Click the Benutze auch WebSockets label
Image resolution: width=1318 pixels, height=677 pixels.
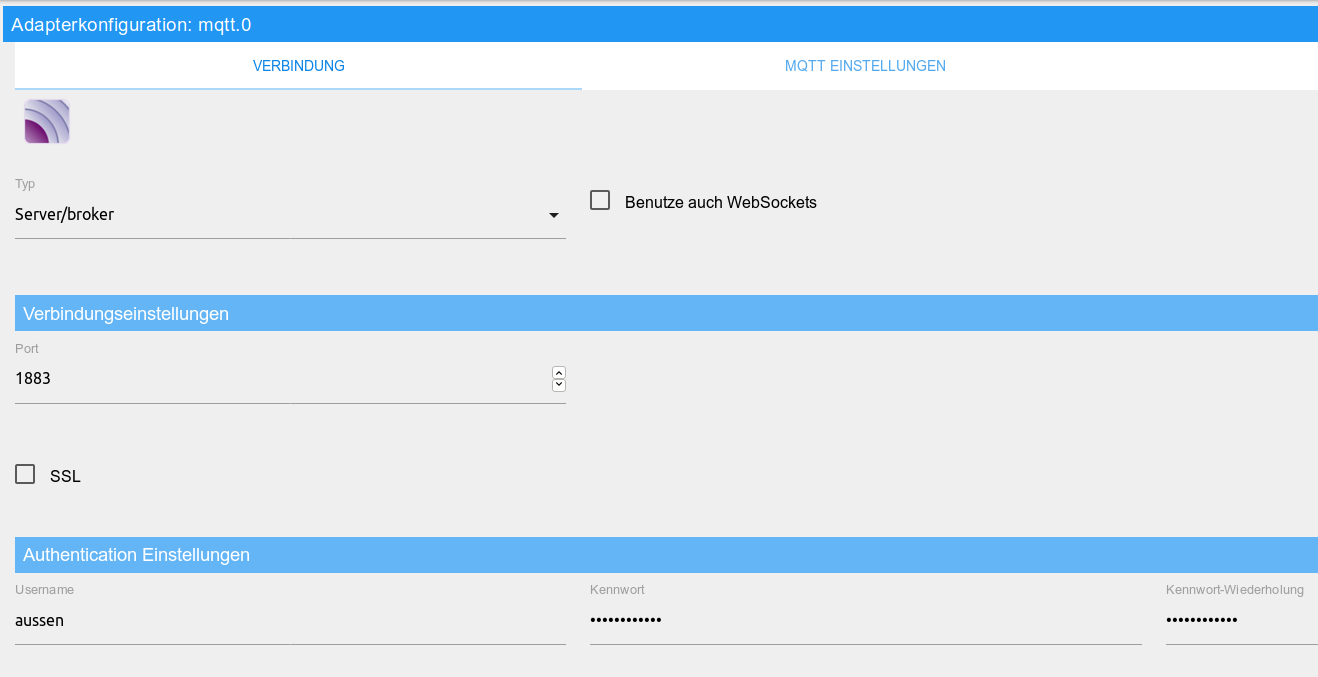[721, 202]
